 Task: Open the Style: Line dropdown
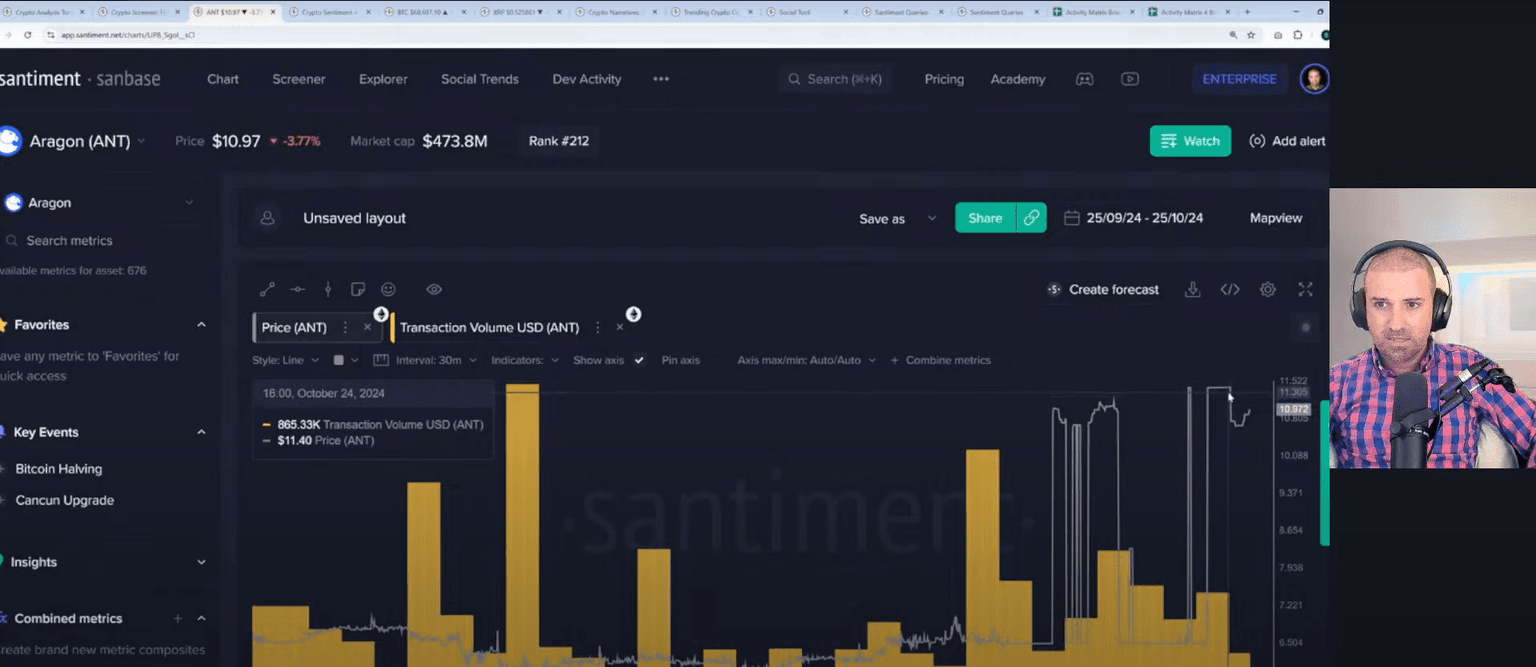click(x=285, y=360)
